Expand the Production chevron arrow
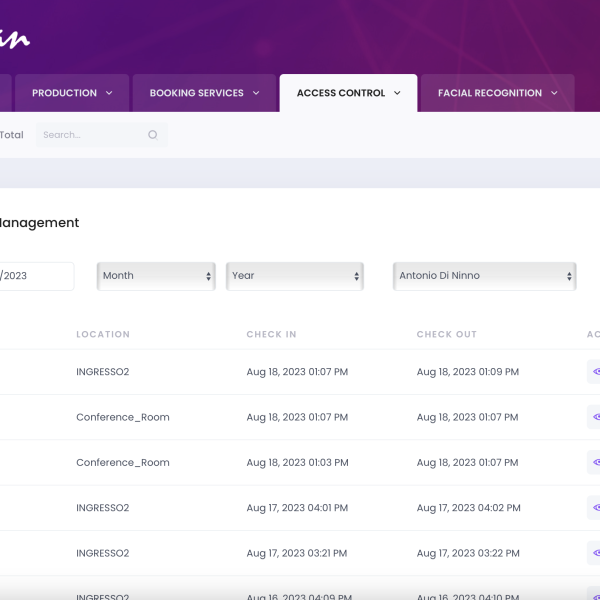Screen dimensions: 600x600 coord(109,93)
